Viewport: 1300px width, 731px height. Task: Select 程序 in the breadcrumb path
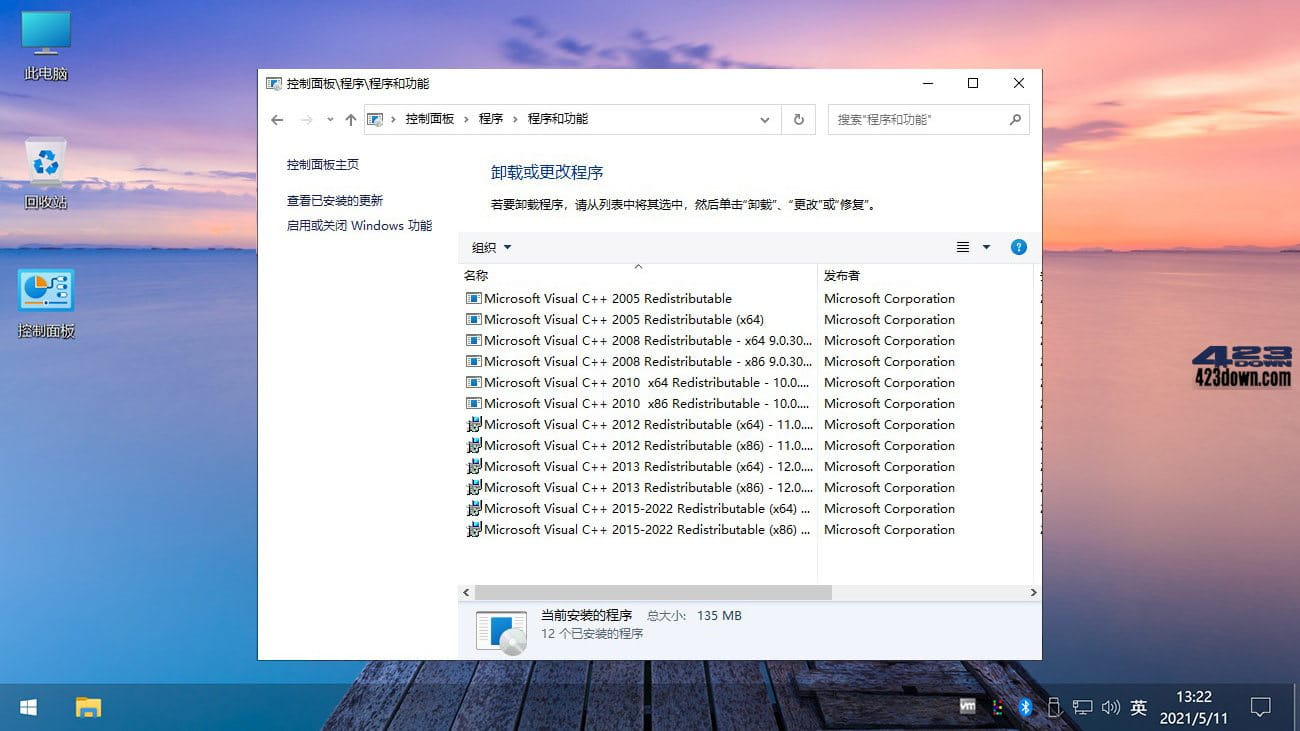[490, 119]
